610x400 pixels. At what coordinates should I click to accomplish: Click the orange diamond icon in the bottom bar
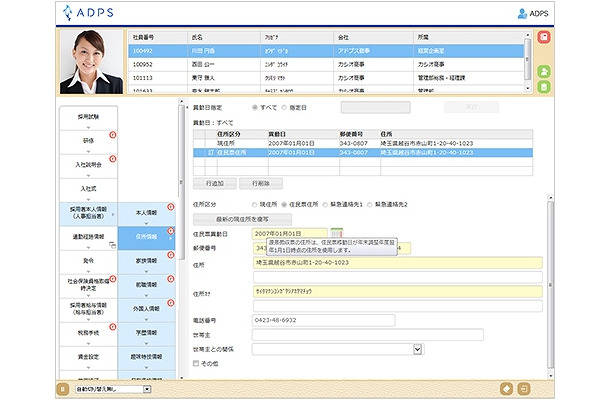506,388
